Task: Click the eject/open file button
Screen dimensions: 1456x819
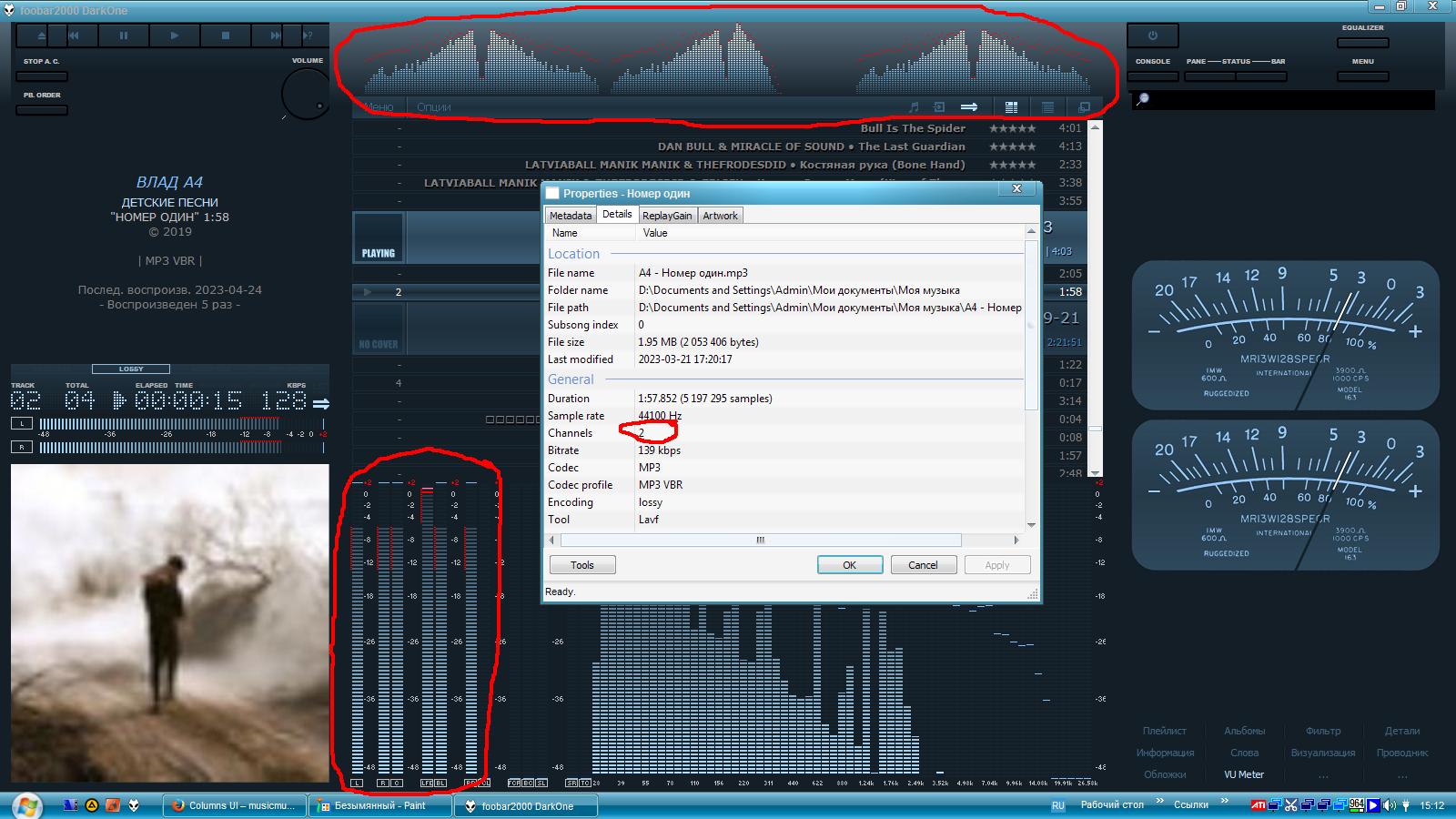Action: 42,35
